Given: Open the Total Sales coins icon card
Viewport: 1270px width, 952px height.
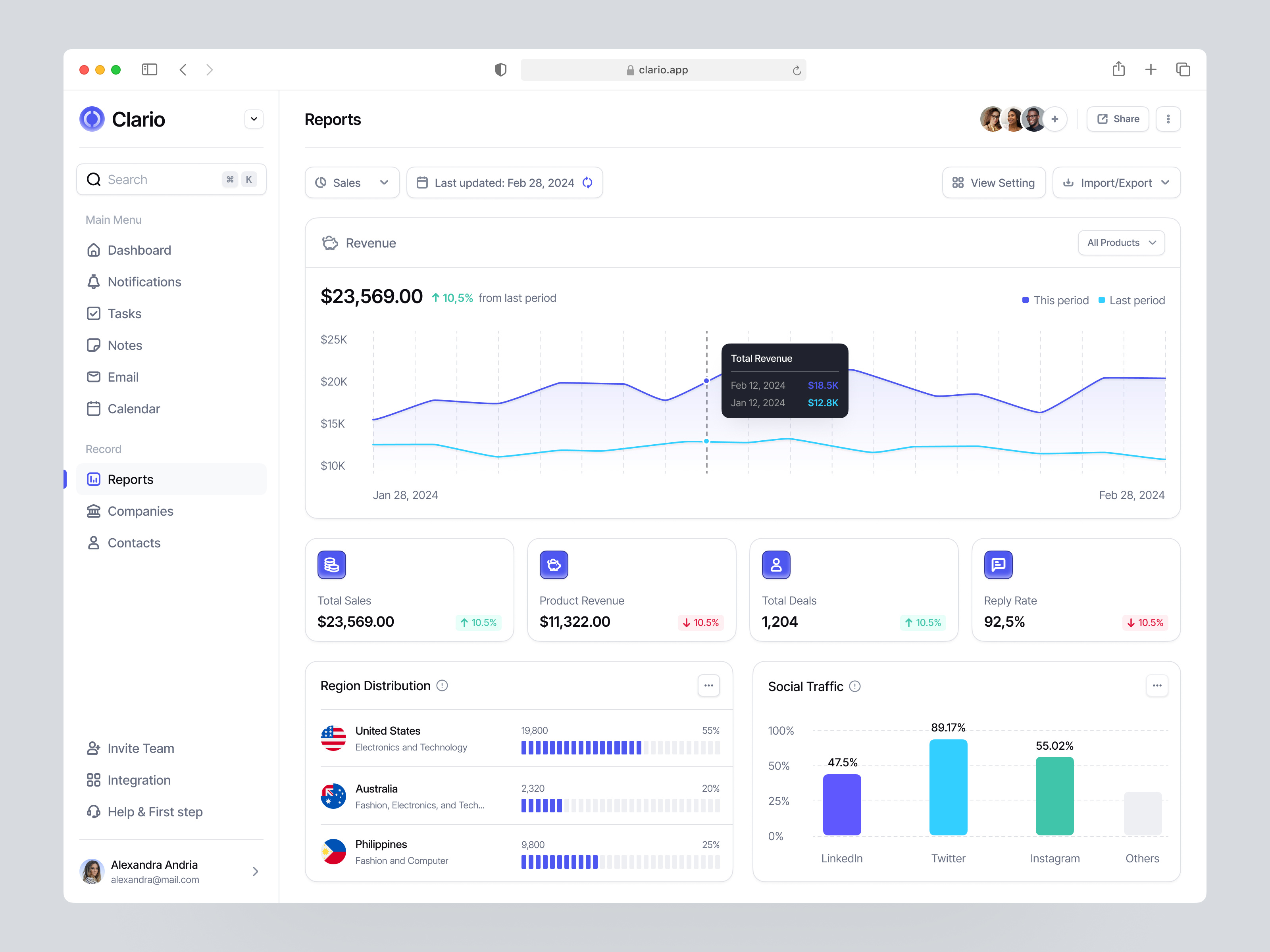Looking at the screenshot, I should pos(331,564).
